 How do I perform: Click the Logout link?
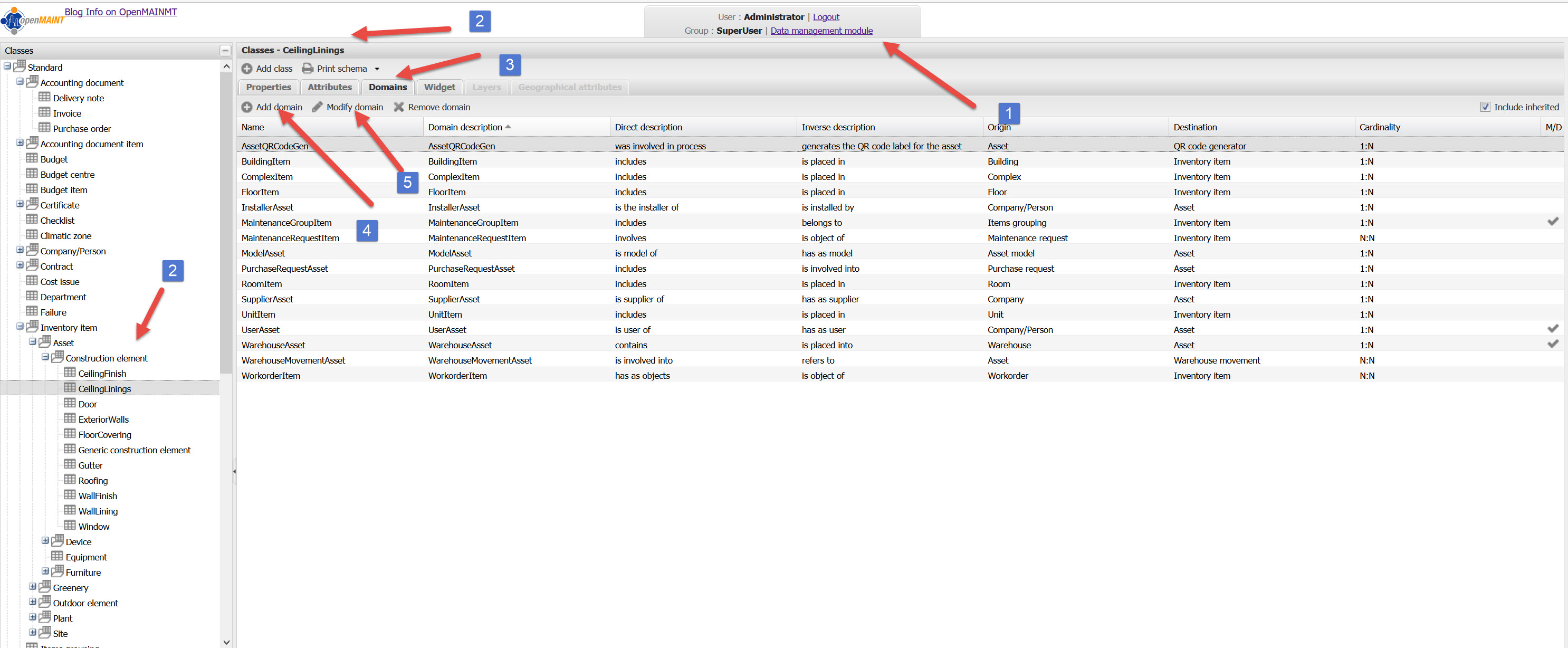826,17
